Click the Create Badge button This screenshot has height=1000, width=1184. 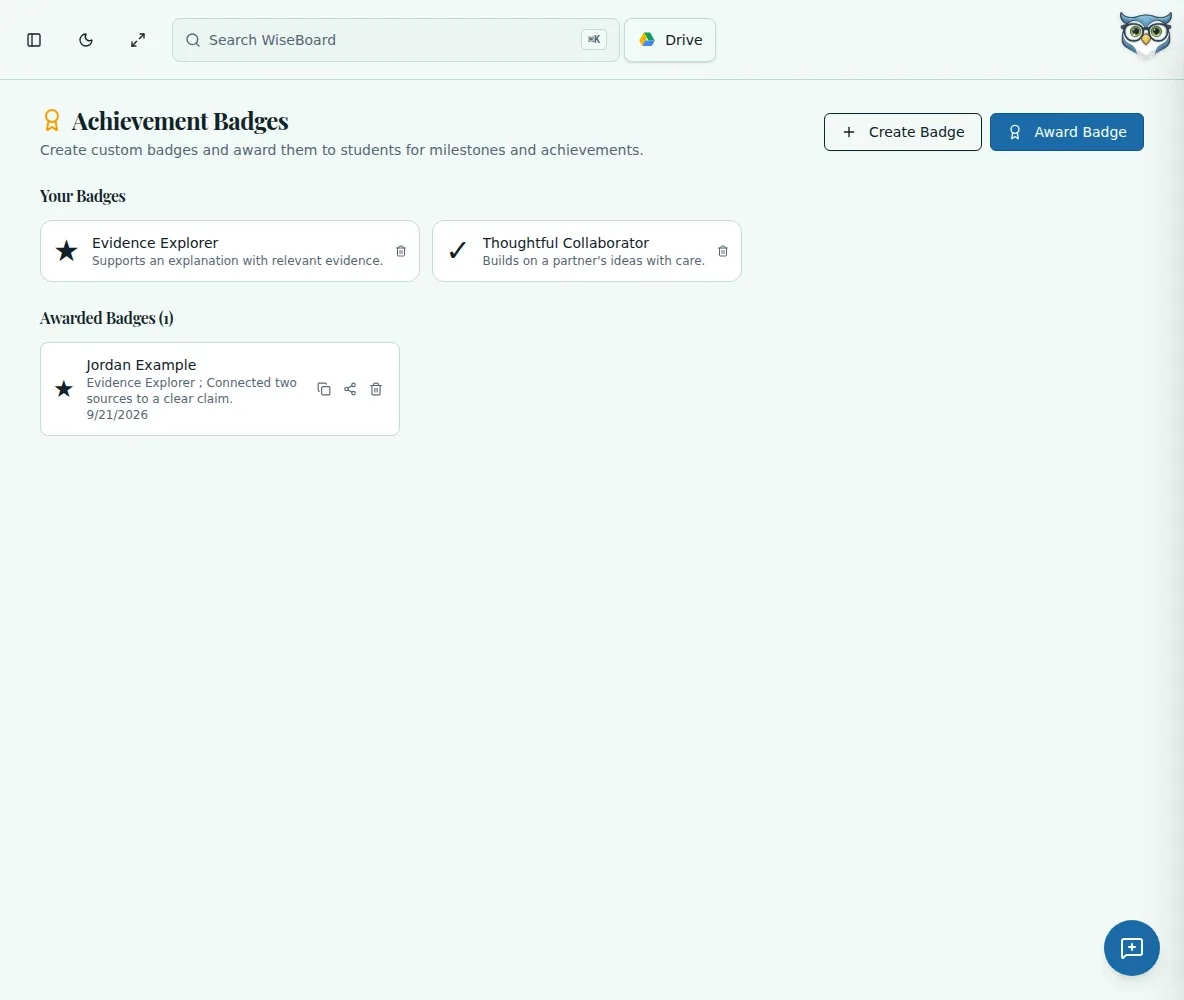point(902,132)
